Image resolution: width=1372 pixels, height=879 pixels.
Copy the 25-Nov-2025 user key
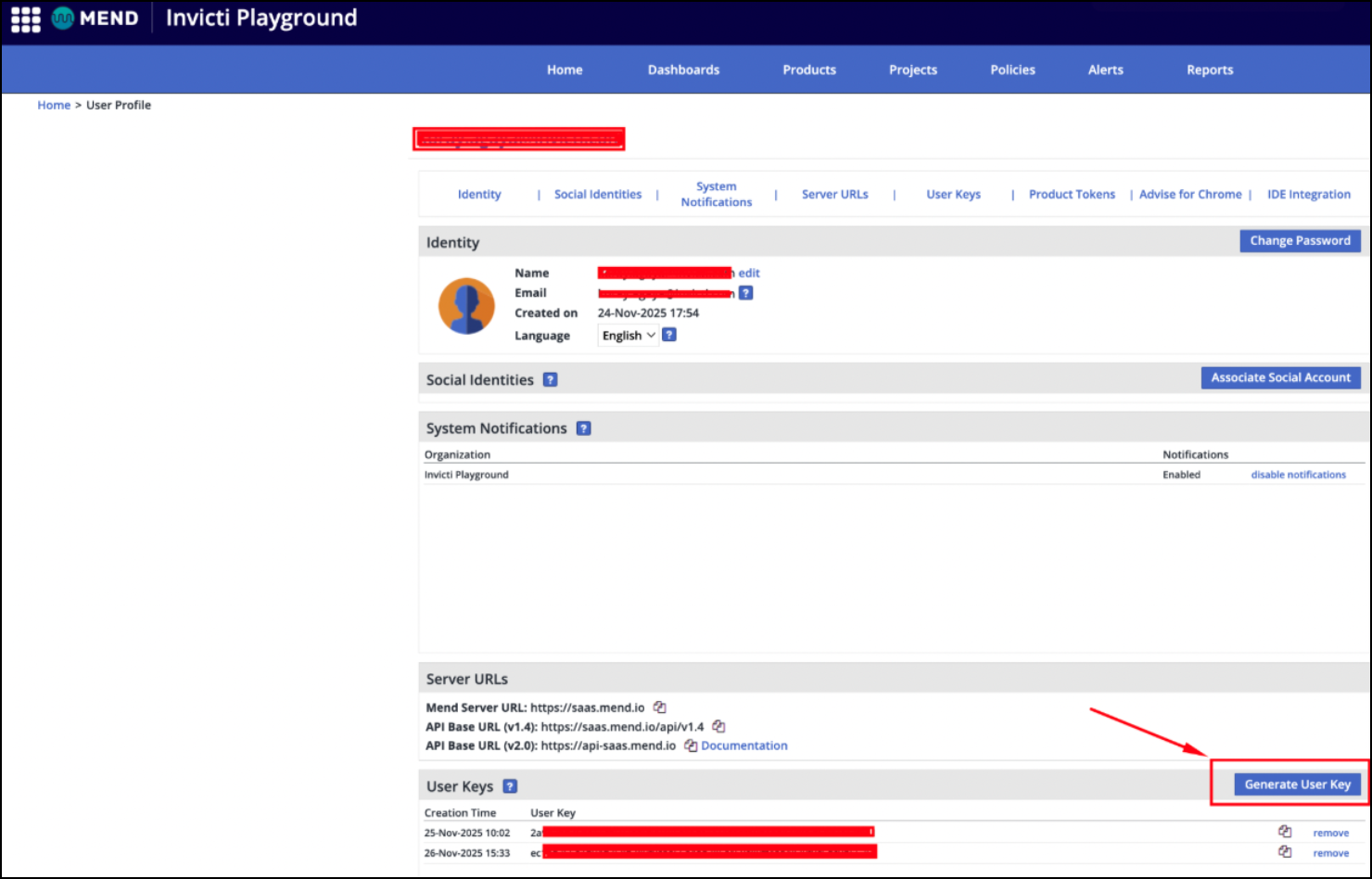click(1285, 832)
